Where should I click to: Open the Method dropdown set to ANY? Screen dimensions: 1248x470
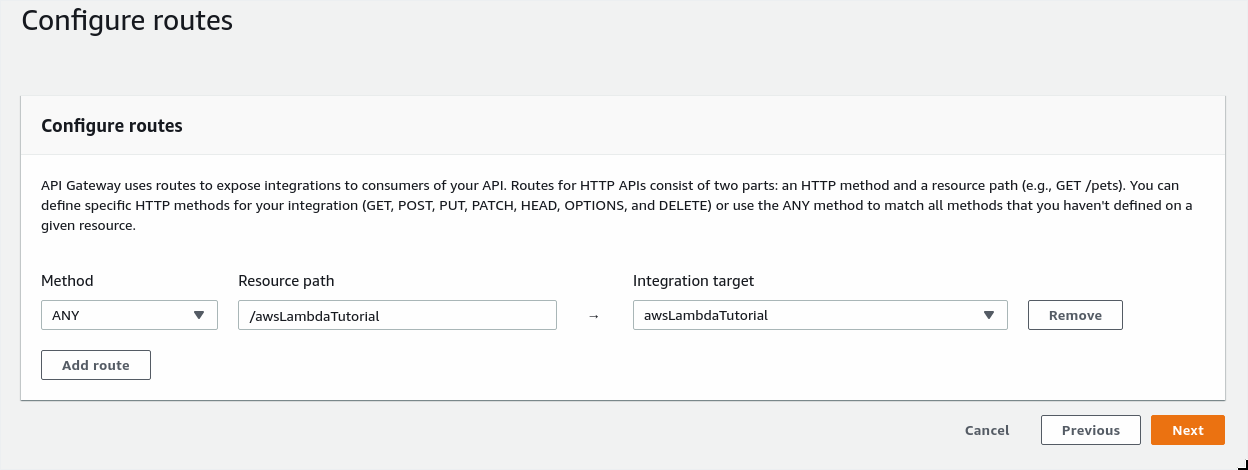[x=129, y=315]
